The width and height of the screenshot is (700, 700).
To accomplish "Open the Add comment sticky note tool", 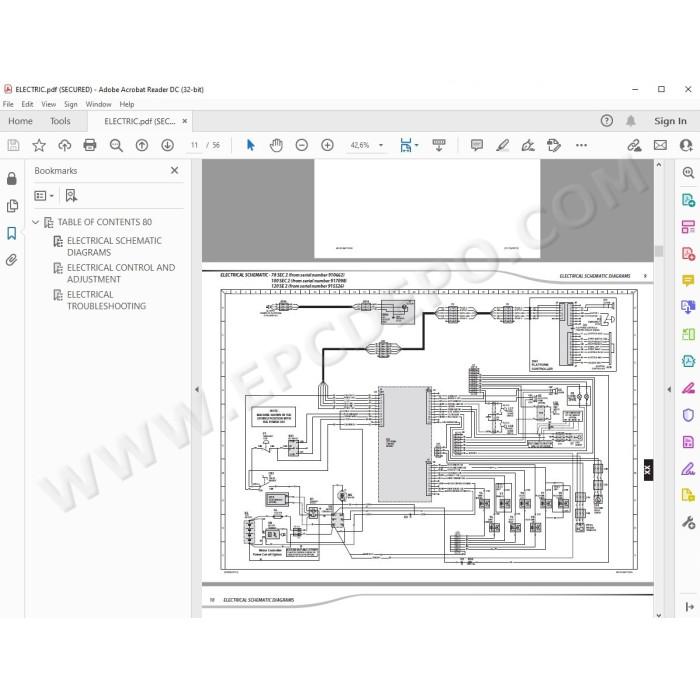I will [476, 145].
